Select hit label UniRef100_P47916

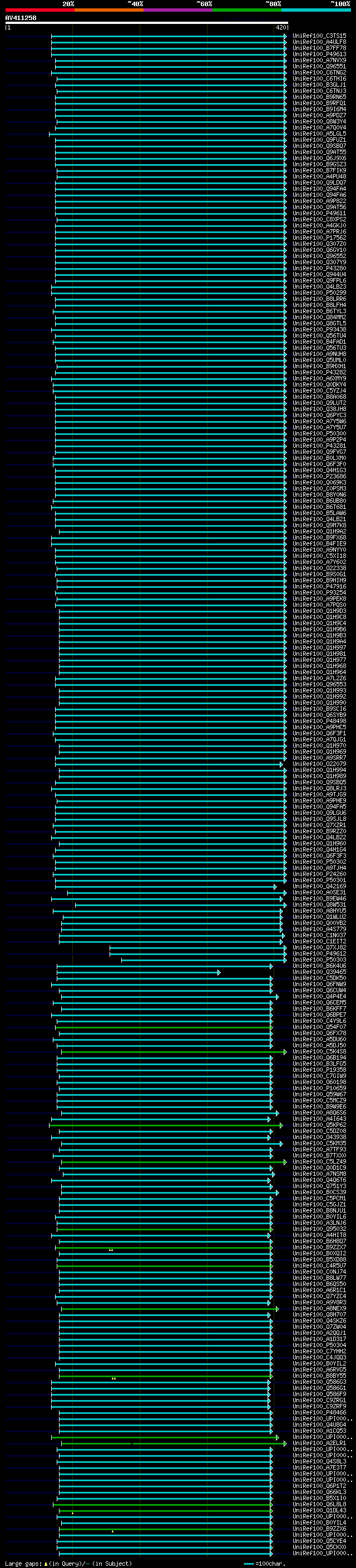point(319,586)
